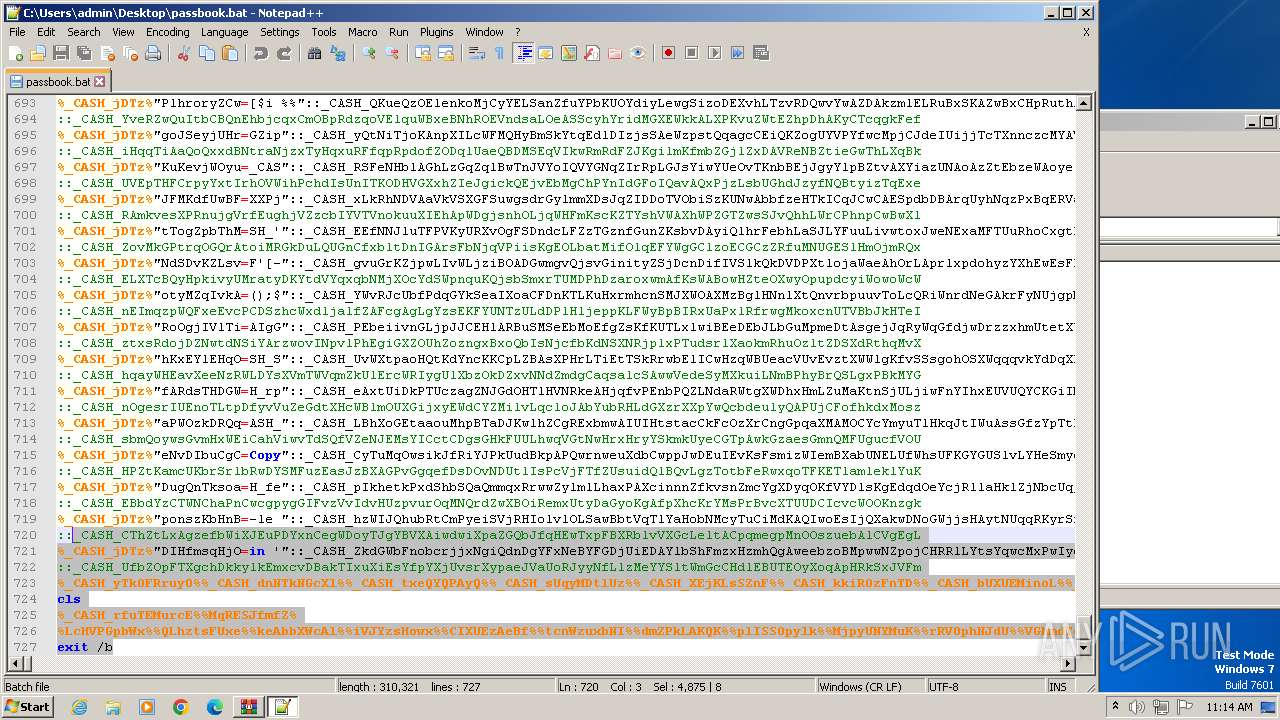The width and height of the screenshot is (1280, 720).
Task: Click the 'exit /b' line text
Action: 85,647
